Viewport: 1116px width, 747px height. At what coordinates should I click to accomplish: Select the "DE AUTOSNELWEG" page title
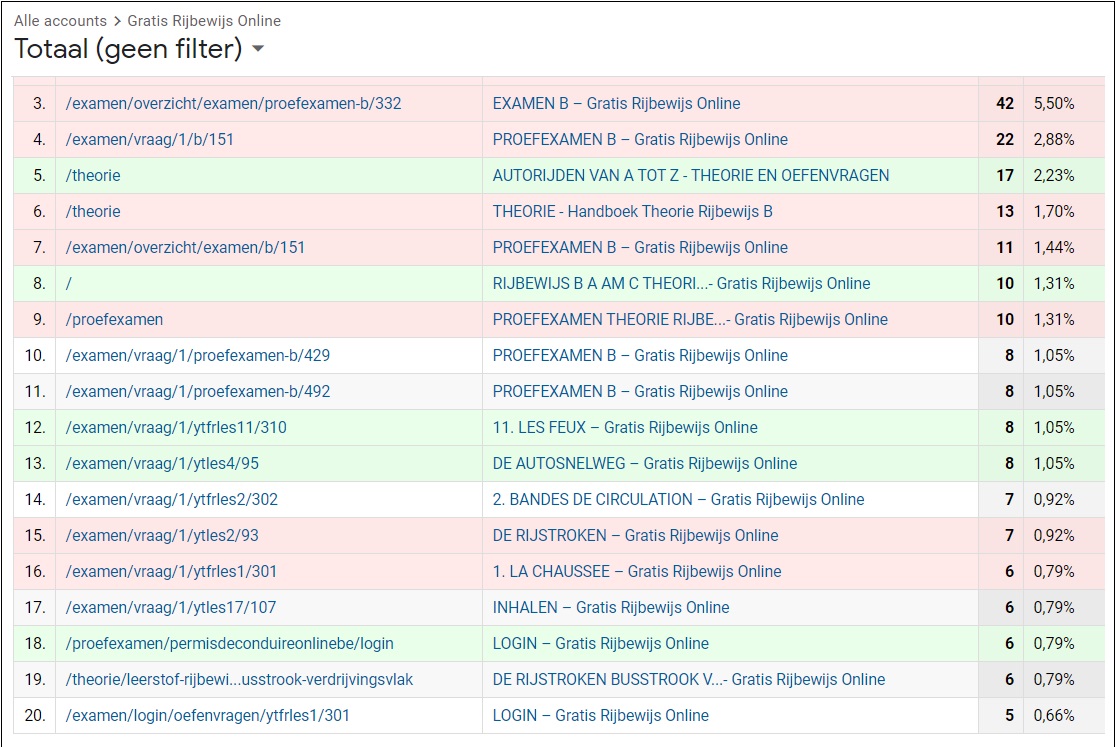click(x=645, y=463)
